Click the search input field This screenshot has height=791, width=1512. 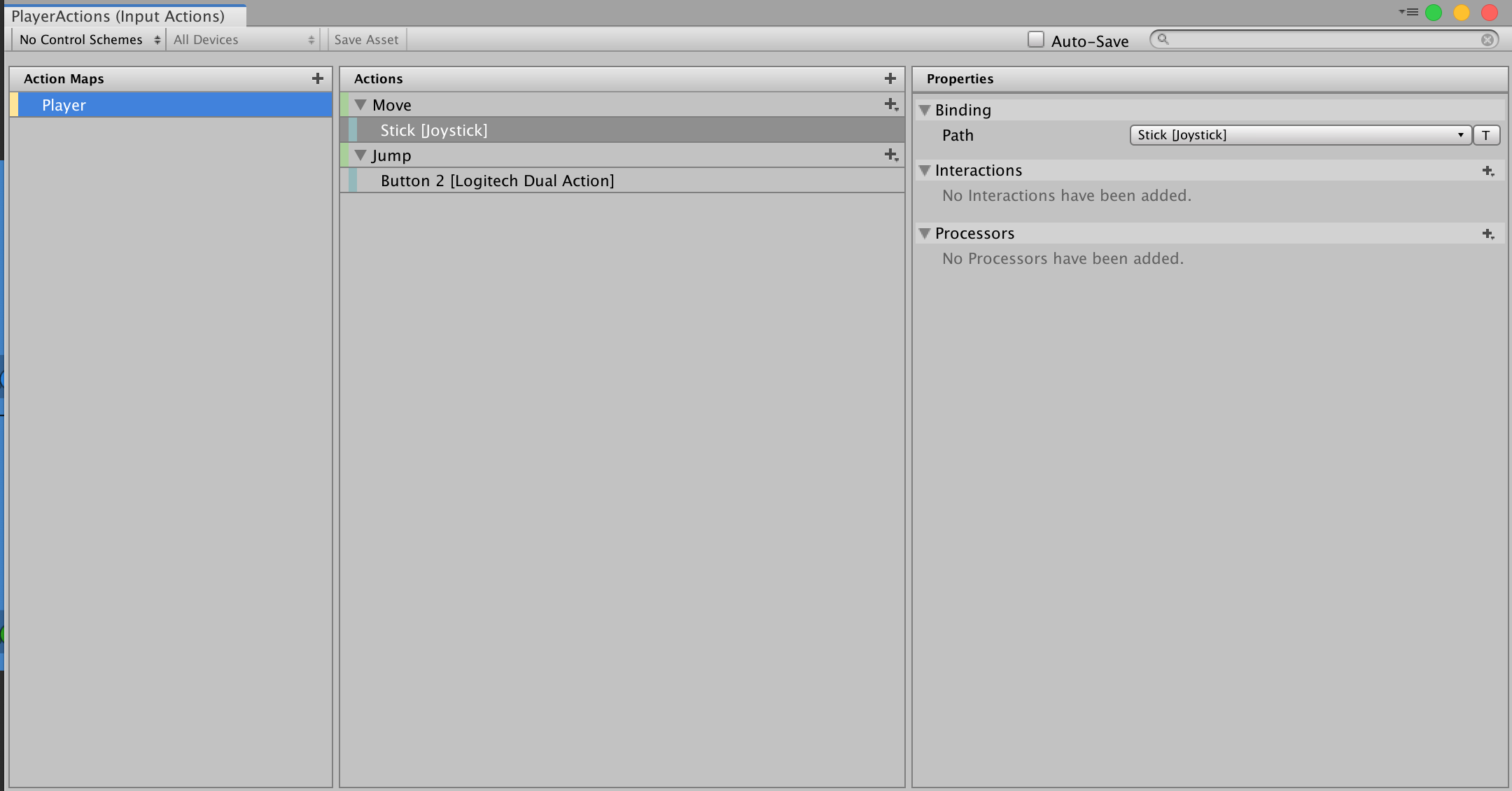[x=1326, y=39]
